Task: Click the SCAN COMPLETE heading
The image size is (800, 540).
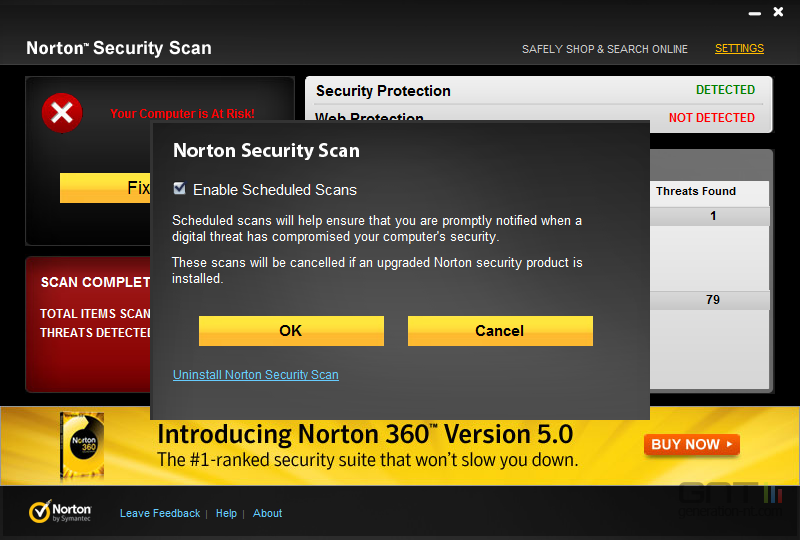Action: [x=95, y=282]
